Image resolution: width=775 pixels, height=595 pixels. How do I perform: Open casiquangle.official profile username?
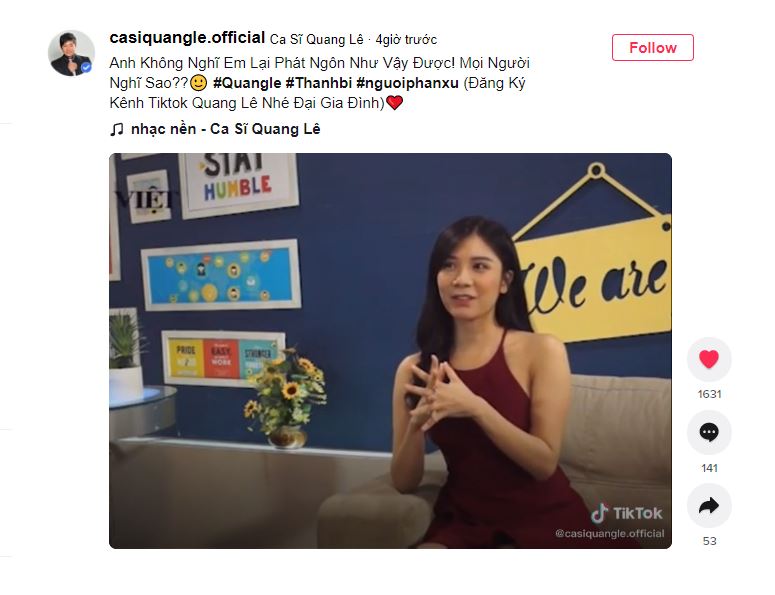point(187,38)
